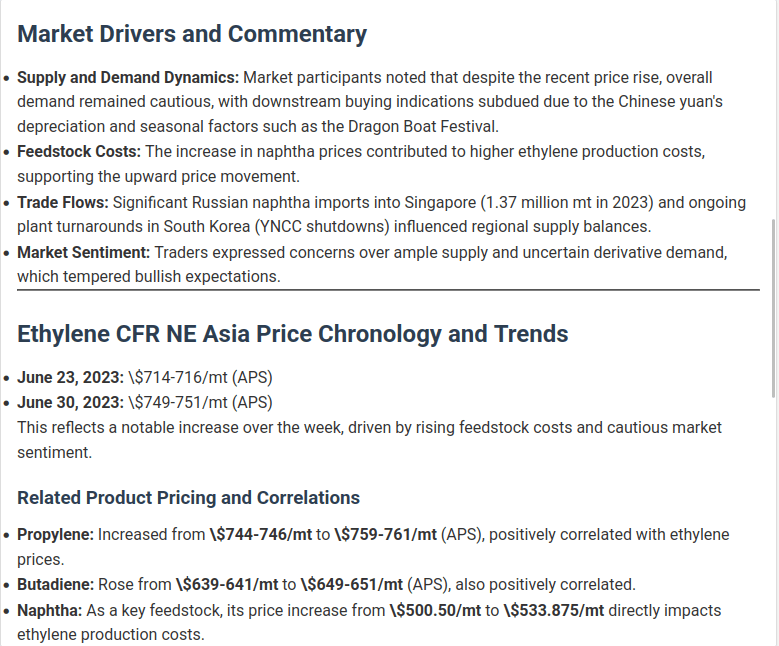Click the horizontal divider line below Market Sentiment

[x=388, y=290]
